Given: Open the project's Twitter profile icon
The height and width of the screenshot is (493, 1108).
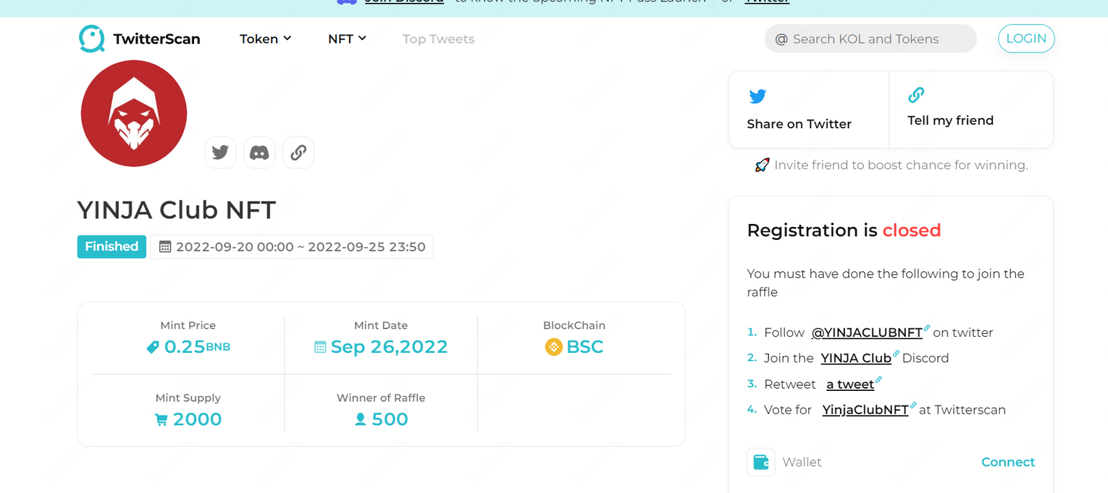Looking at the screenshot, I should [220, 153].
